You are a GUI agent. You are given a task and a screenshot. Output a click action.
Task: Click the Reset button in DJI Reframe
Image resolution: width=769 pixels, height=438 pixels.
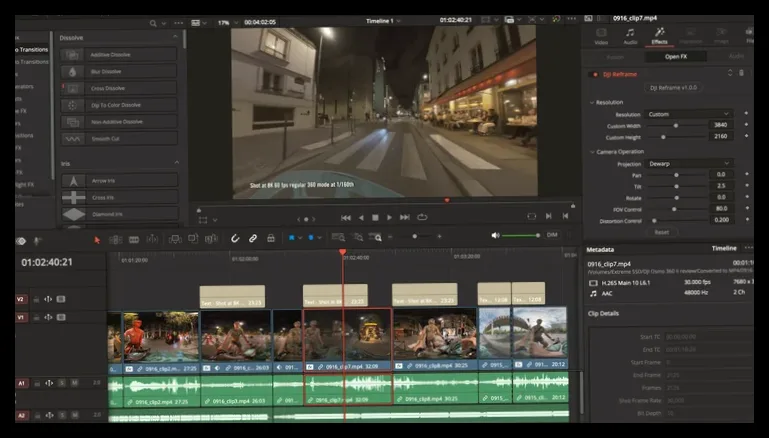[x=662, y=232]
